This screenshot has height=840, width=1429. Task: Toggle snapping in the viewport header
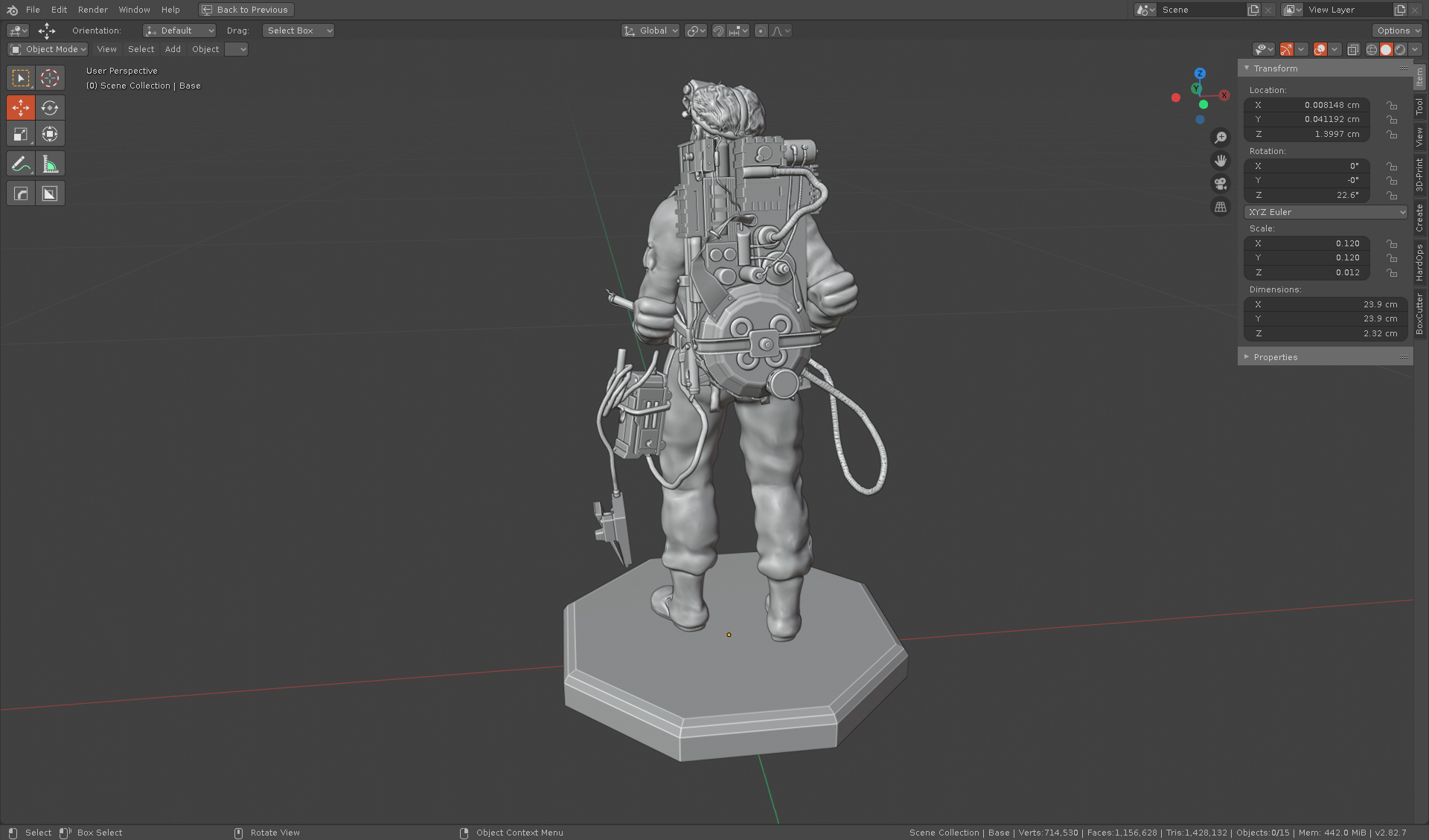pyautogui.click(x=718, y=31)
